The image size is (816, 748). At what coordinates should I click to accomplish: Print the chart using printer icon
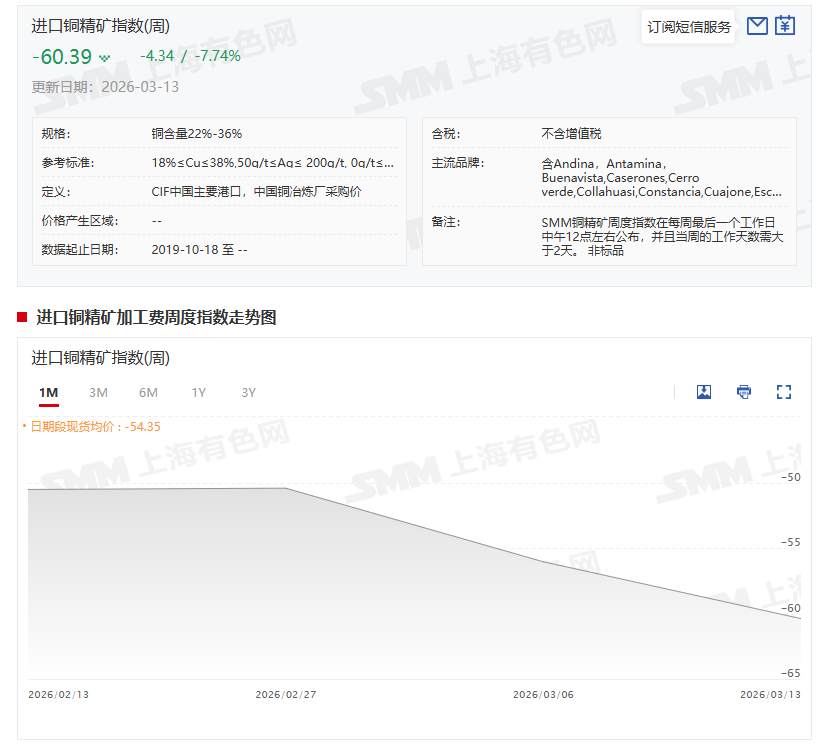[x=744, y=392]
